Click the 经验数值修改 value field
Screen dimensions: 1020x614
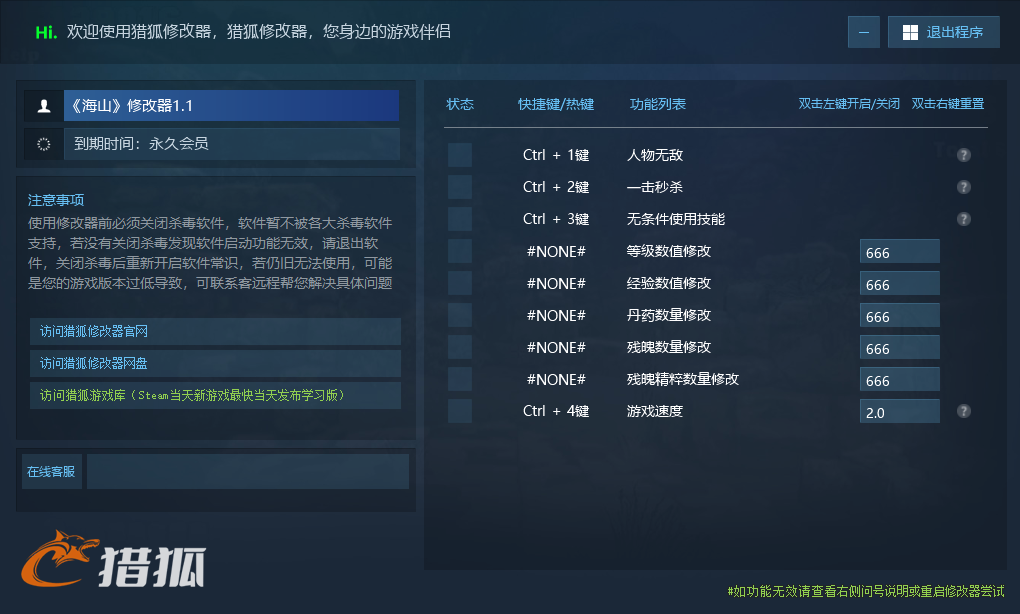pos(900,284)
